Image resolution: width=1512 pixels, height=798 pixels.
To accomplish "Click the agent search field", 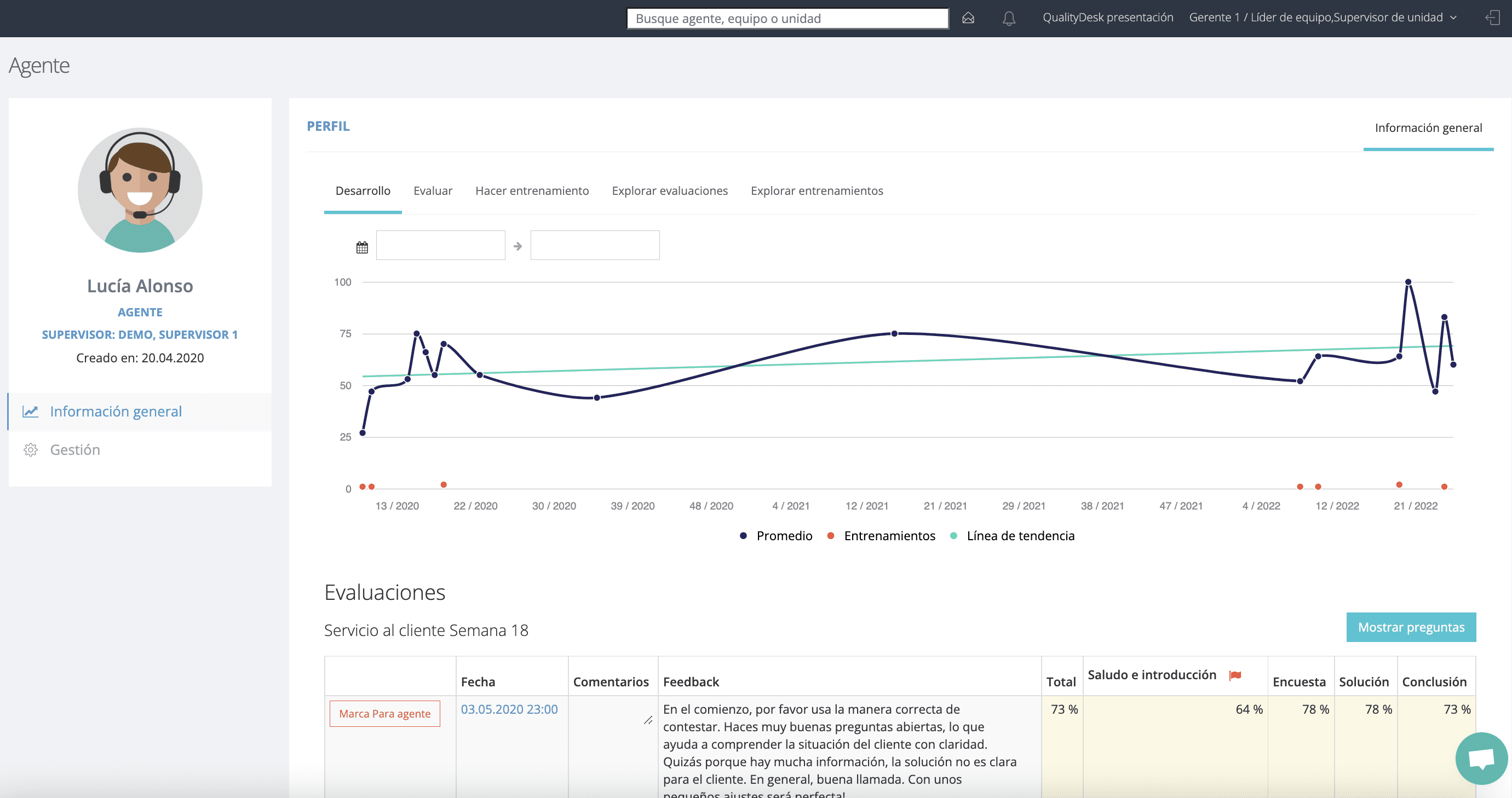I will tap(786, 18).
